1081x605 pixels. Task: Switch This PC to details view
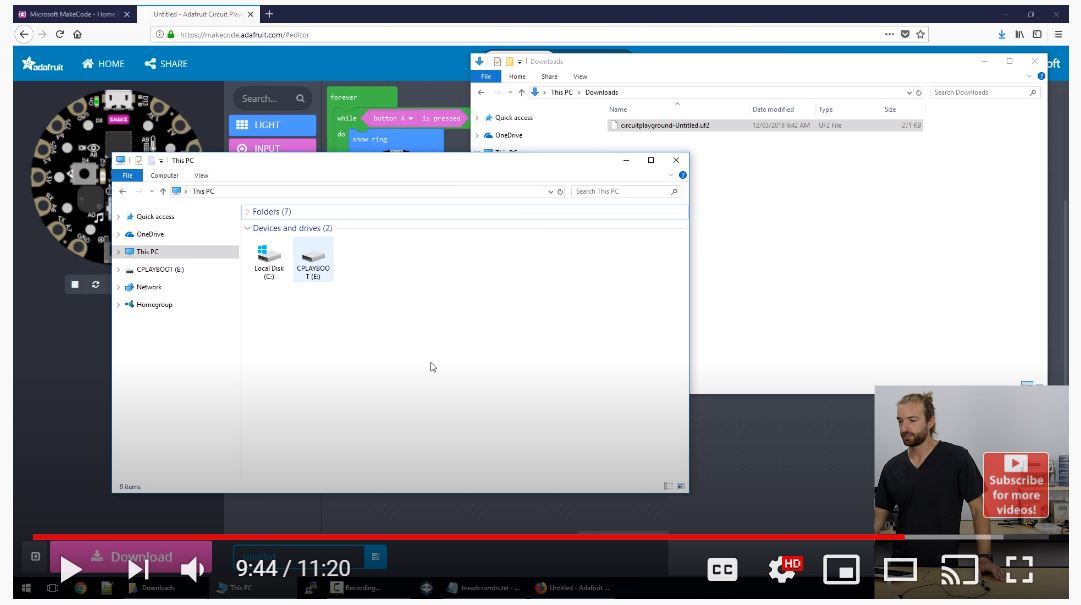tap(668, 486)
